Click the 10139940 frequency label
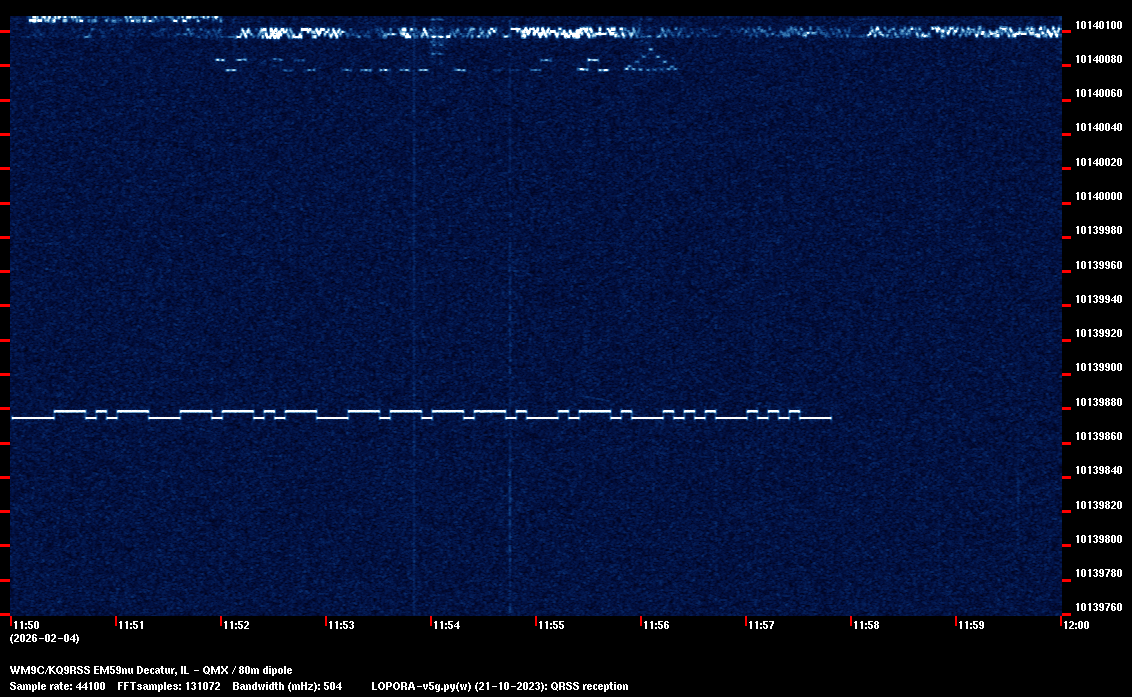 click(x=1098, y=299)
